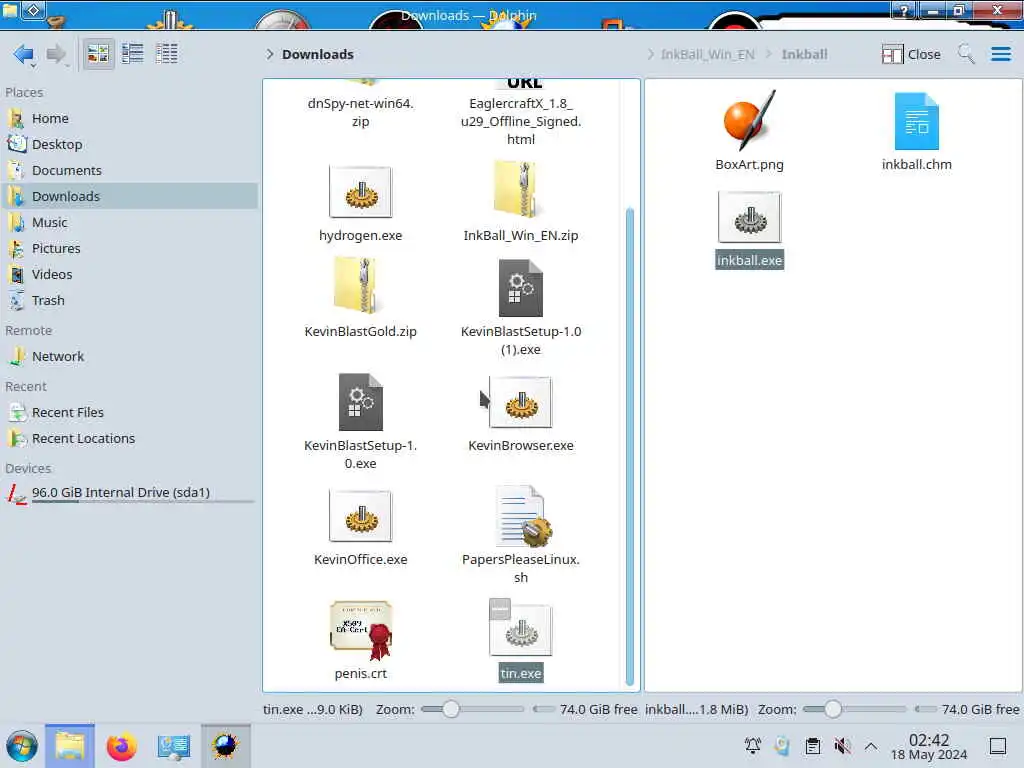Open Pictures in Places

[130, 248]
